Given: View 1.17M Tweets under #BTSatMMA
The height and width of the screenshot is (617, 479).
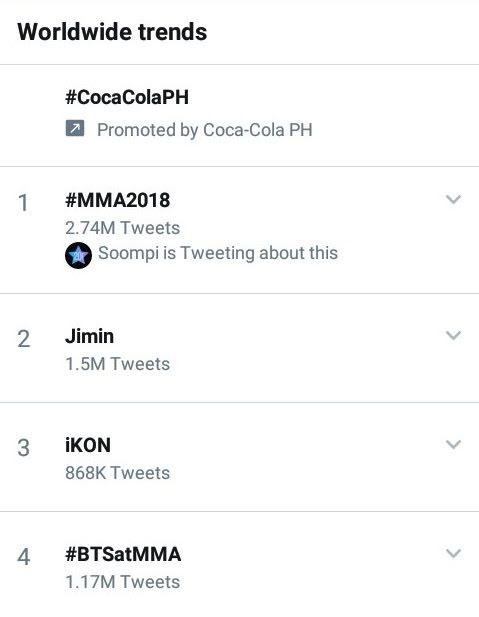Looking at the screenshot, I should (122, 582).
